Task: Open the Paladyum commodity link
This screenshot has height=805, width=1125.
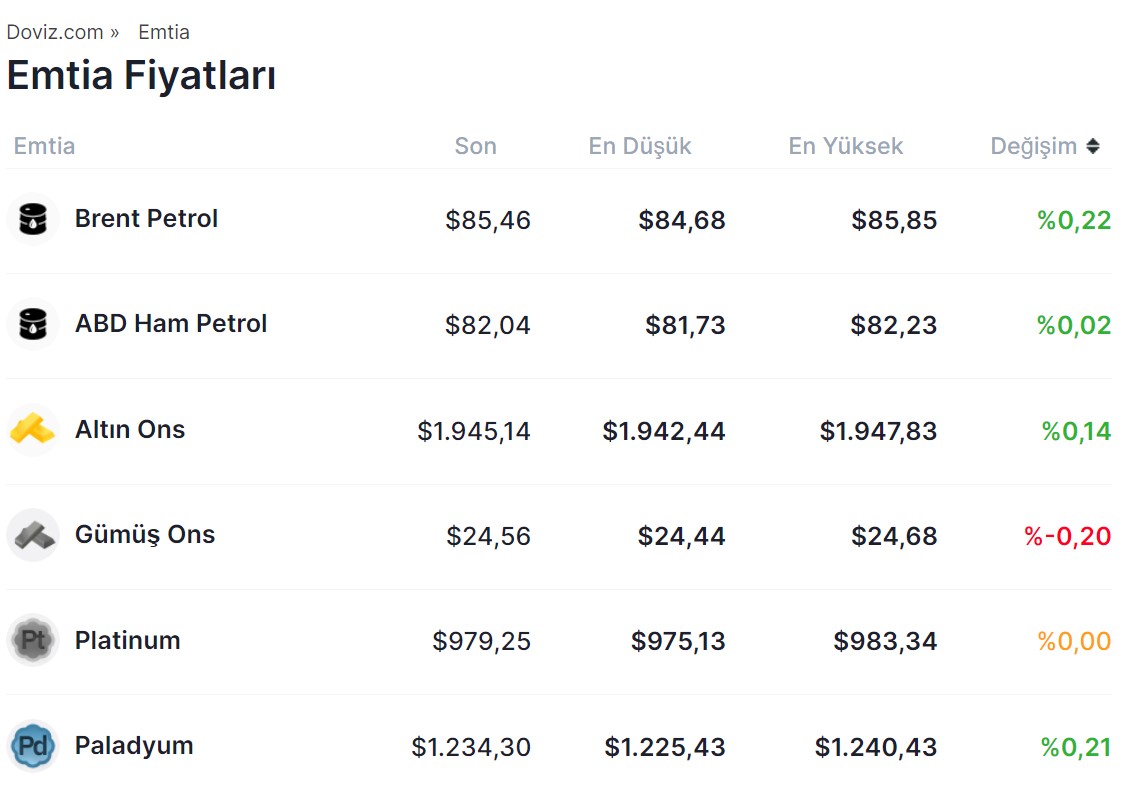Action: coord(134,746)
